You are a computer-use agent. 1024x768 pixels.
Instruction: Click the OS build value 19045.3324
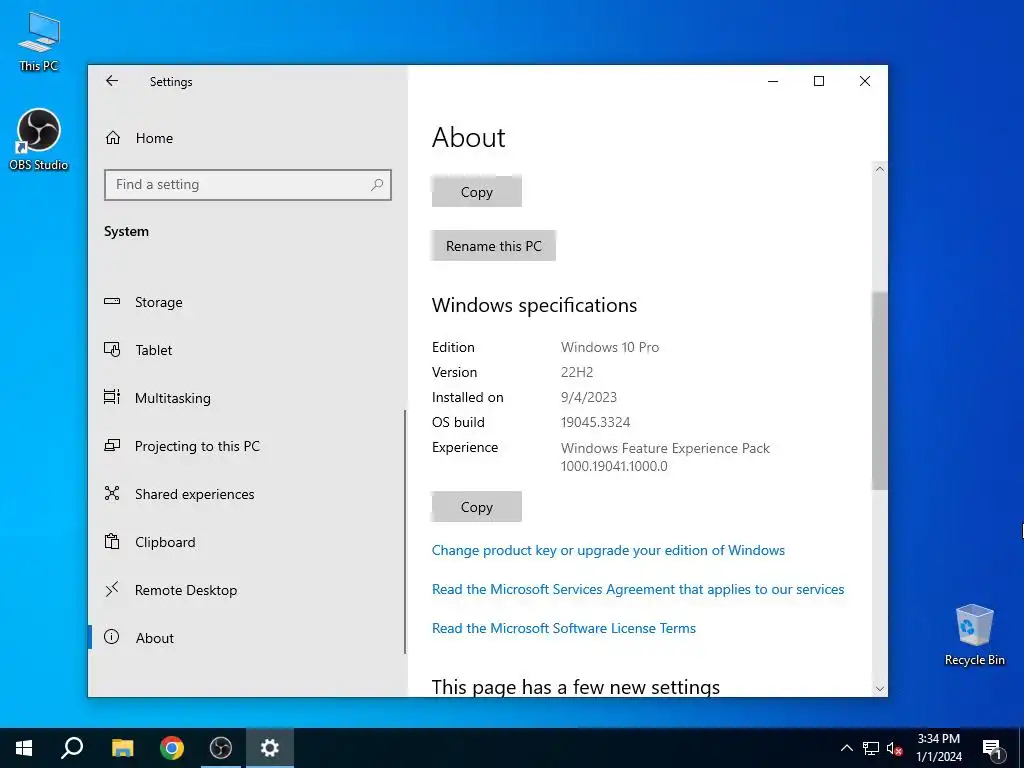click(596, 422)
